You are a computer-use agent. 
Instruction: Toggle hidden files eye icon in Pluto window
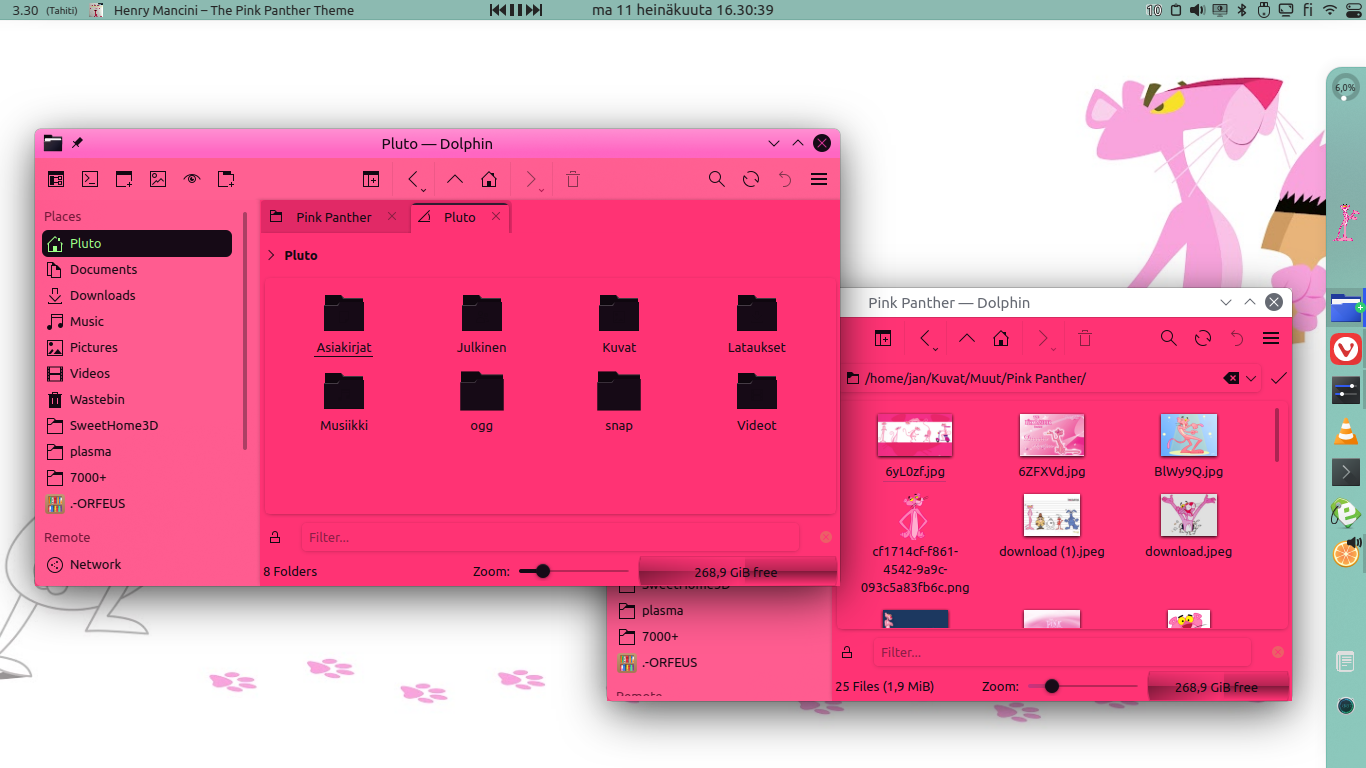(192, 179)
